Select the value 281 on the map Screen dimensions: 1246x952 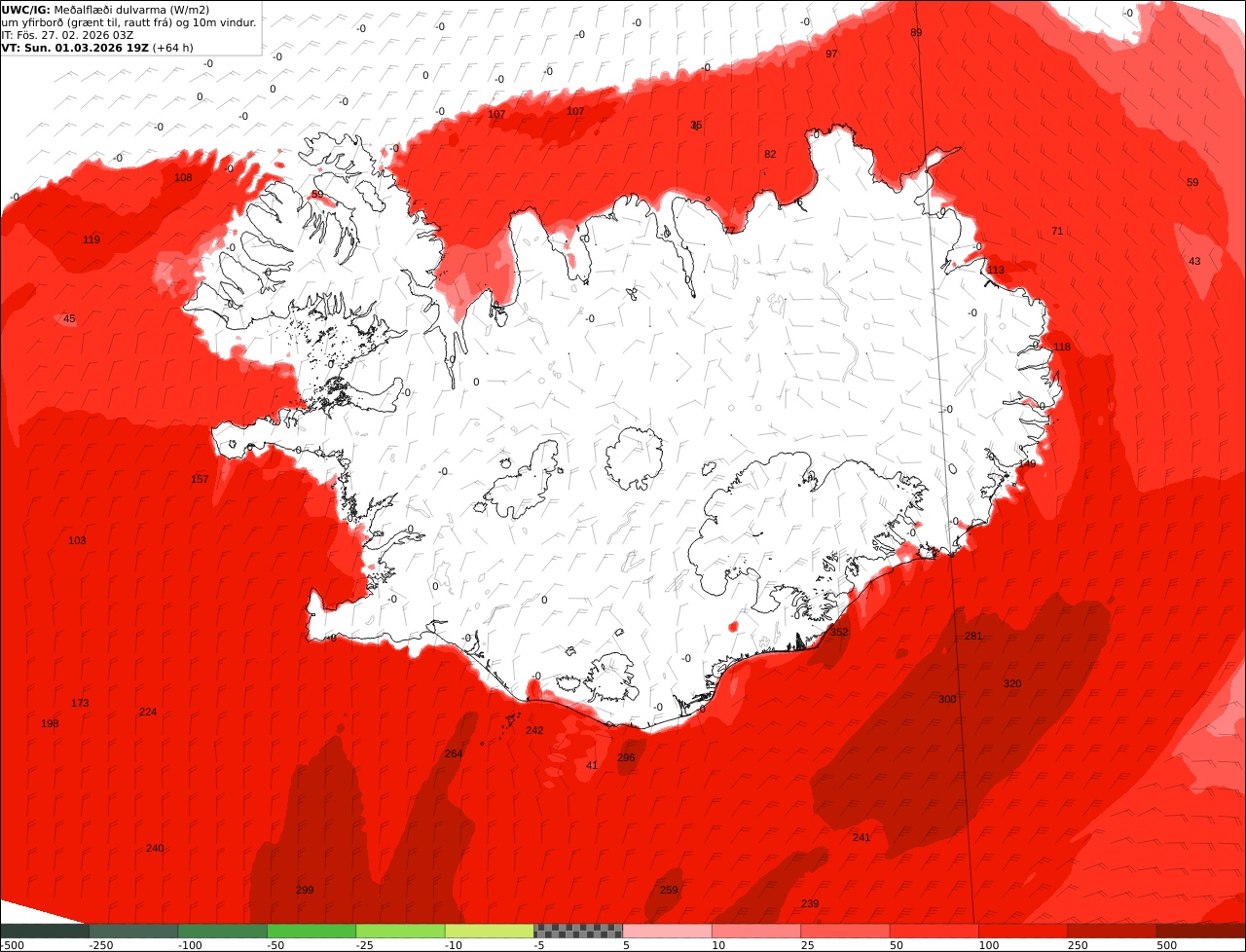tap(973, 636)
